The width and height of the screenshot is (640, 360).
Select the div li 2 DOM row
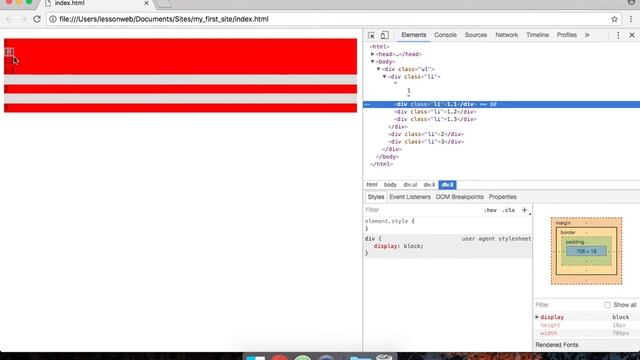tap(502, 134)
